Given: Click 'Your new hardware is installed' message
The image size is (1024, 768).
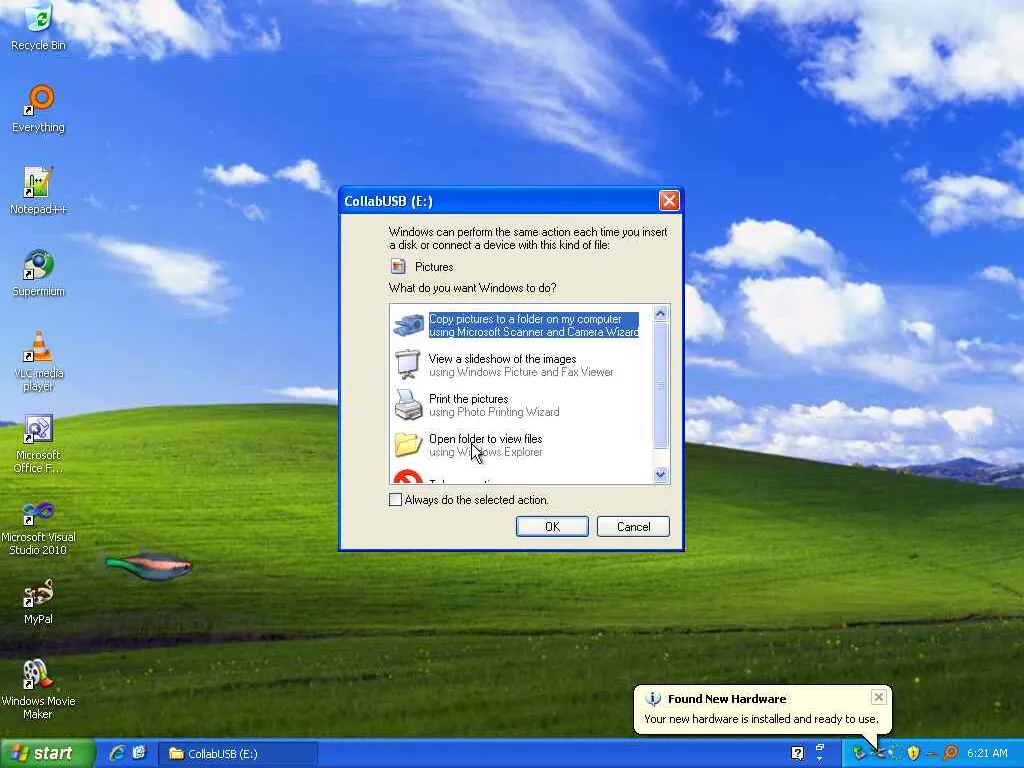Looking at the screenshot, I should (761, 719).
